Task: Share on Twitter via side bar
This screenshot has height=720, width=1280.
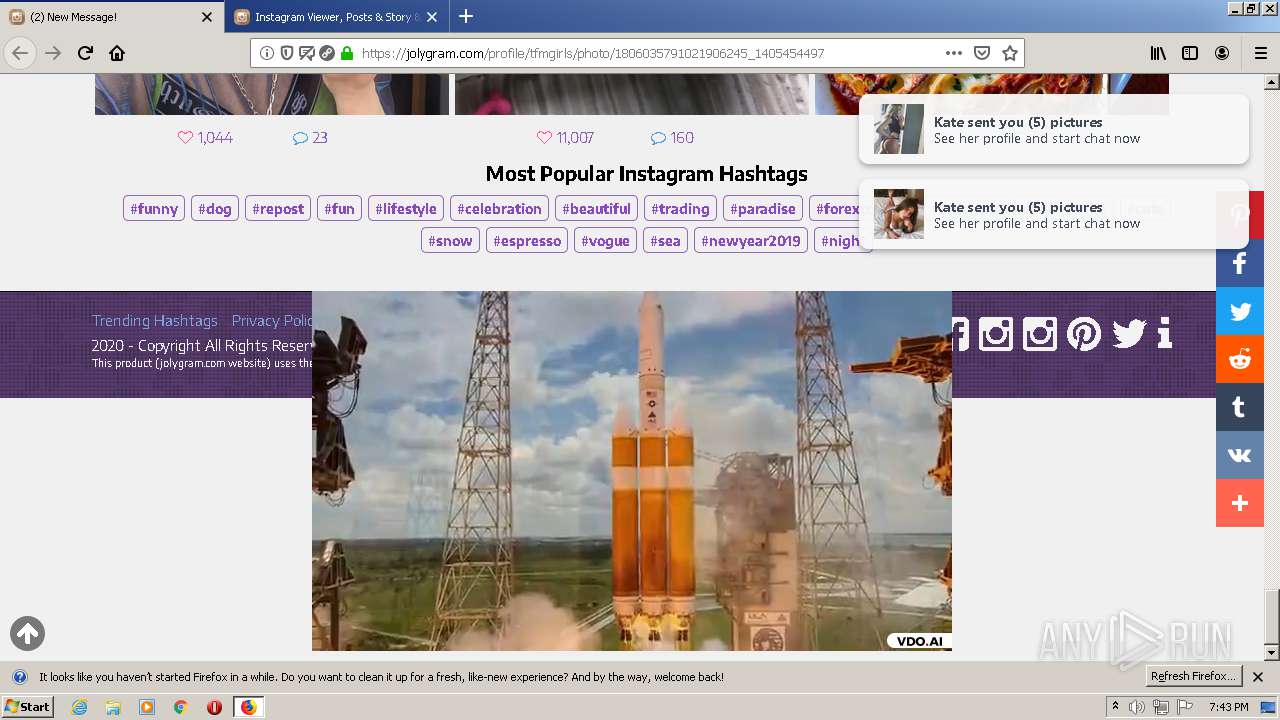Action: click(x=1240, y=311)
